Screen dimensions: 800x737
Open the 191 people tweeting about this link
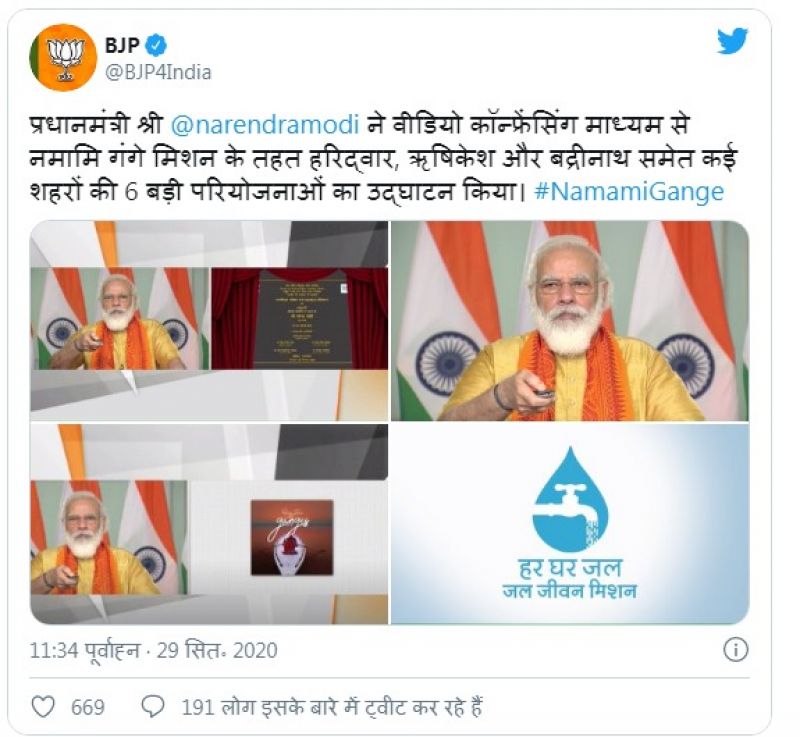pos(332,707)
